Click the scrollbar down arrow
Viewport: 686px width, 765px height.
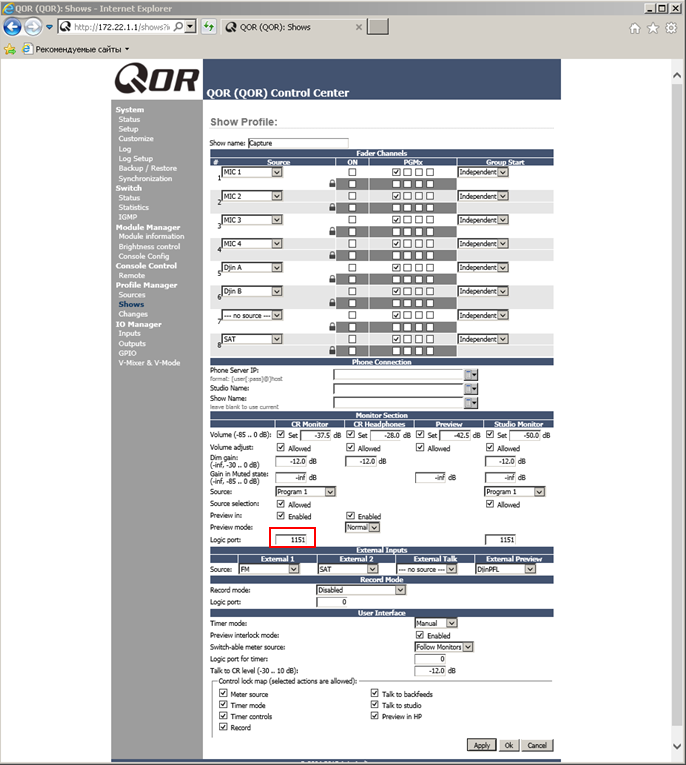pyautogui.click(x=677, y=746)
